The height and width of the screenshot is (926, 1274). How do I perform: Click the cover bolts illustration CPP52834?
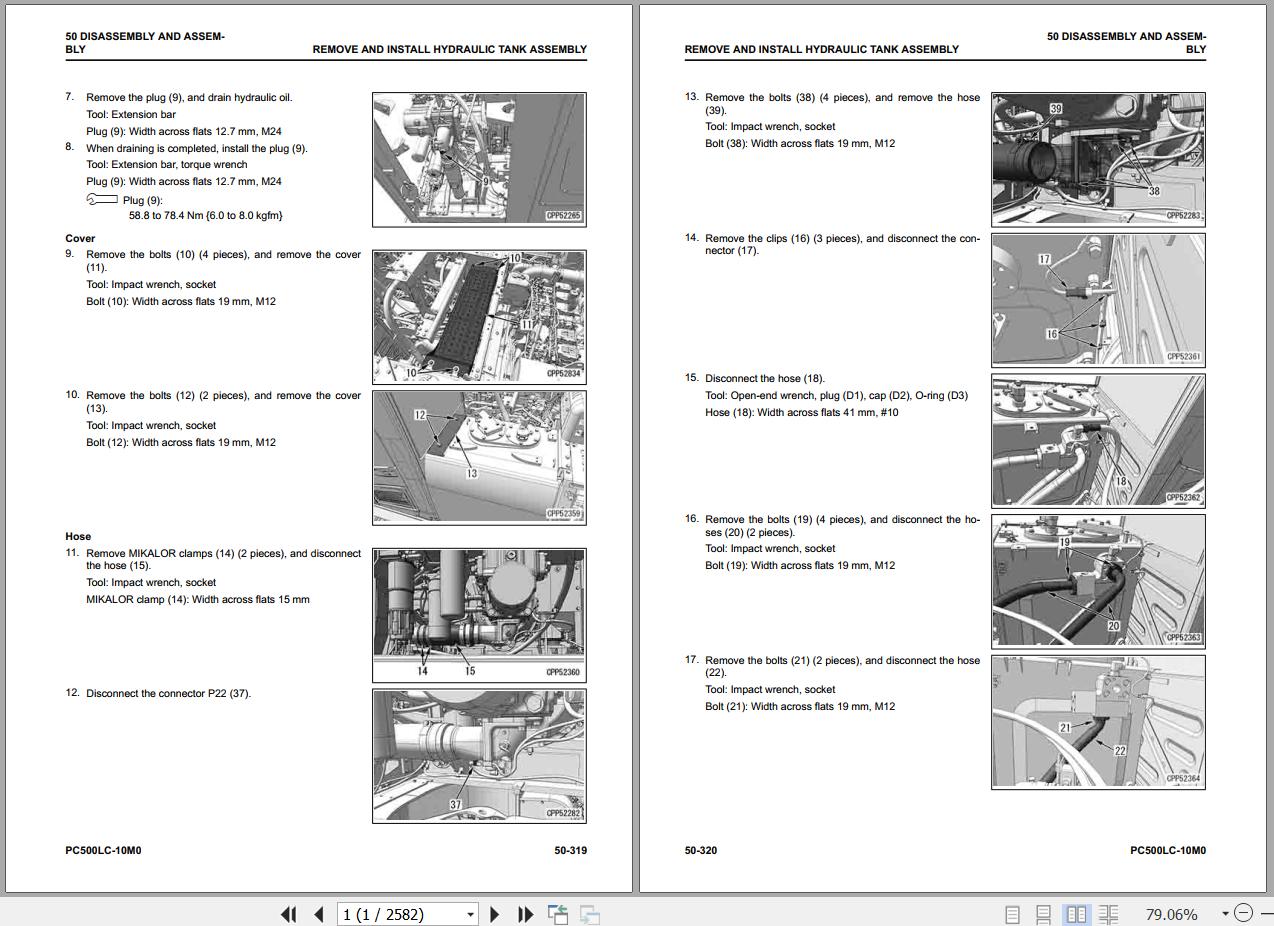(x=479, y=317)
